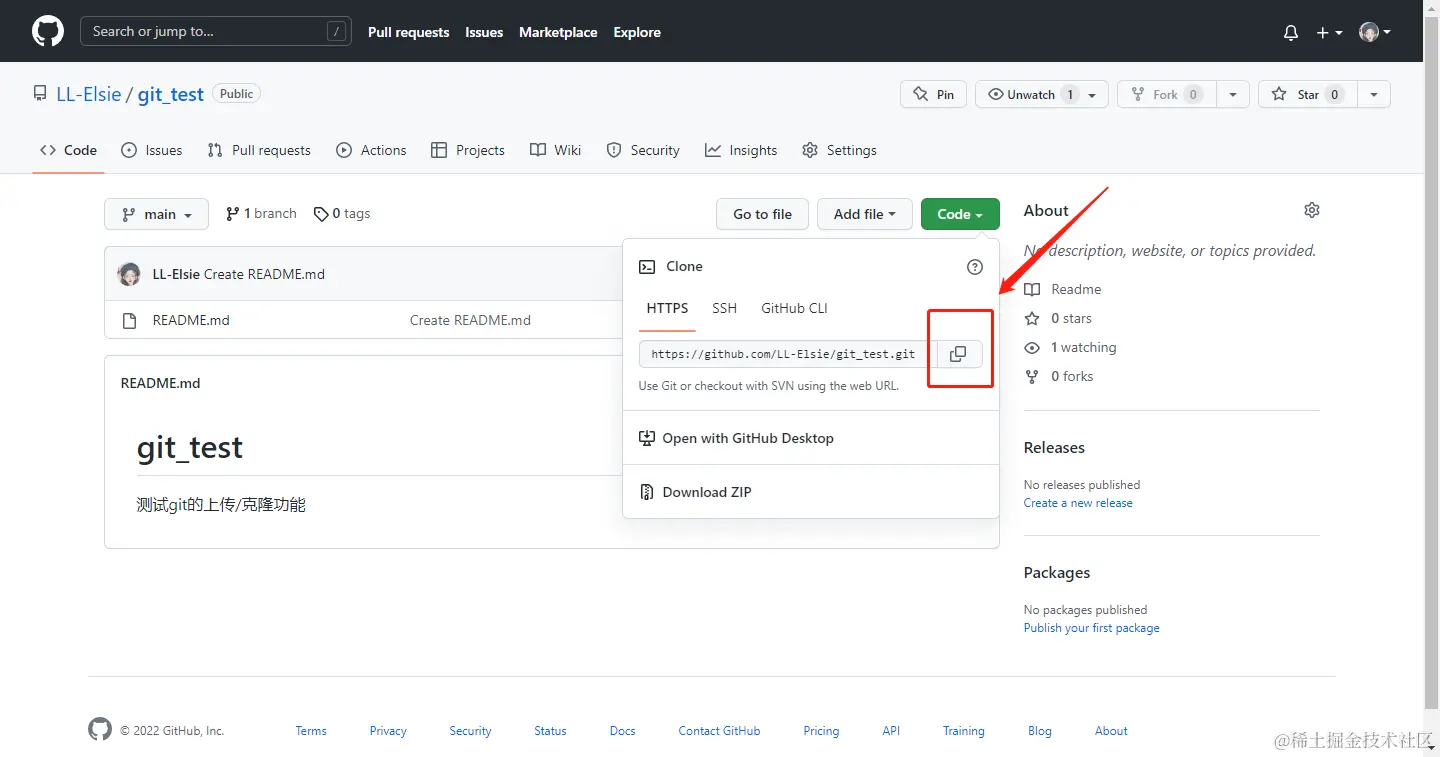Switch to the SSH clone tab

click(724, 308)
